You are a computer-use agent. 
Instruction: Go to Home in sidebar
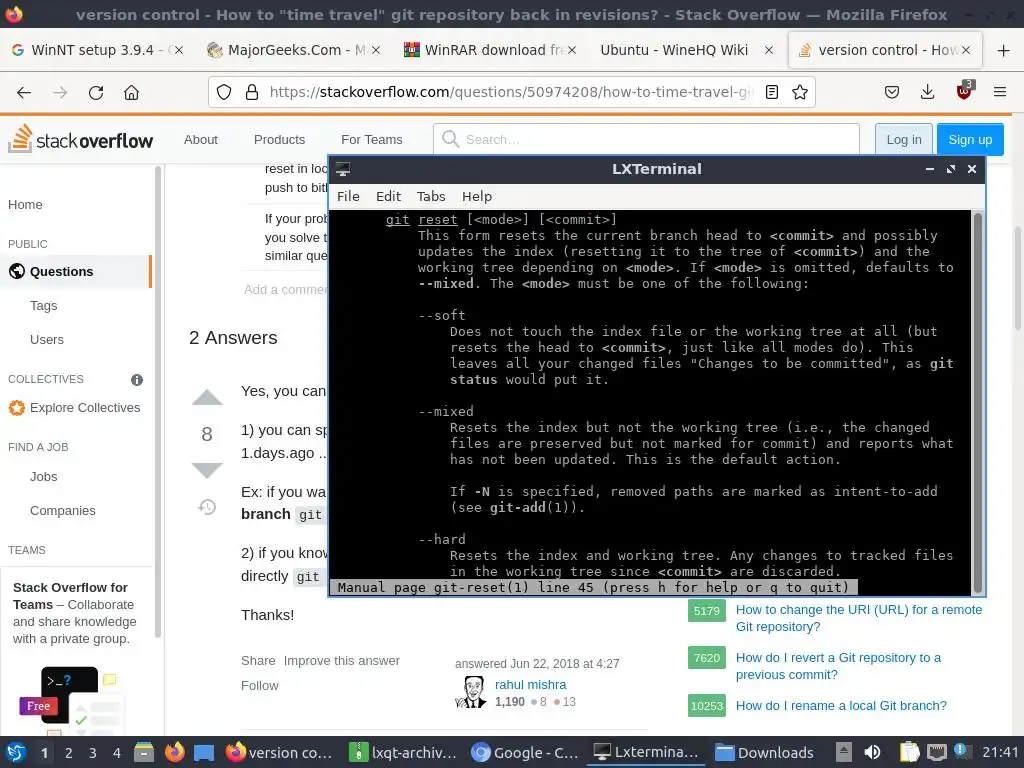(25, 204)
